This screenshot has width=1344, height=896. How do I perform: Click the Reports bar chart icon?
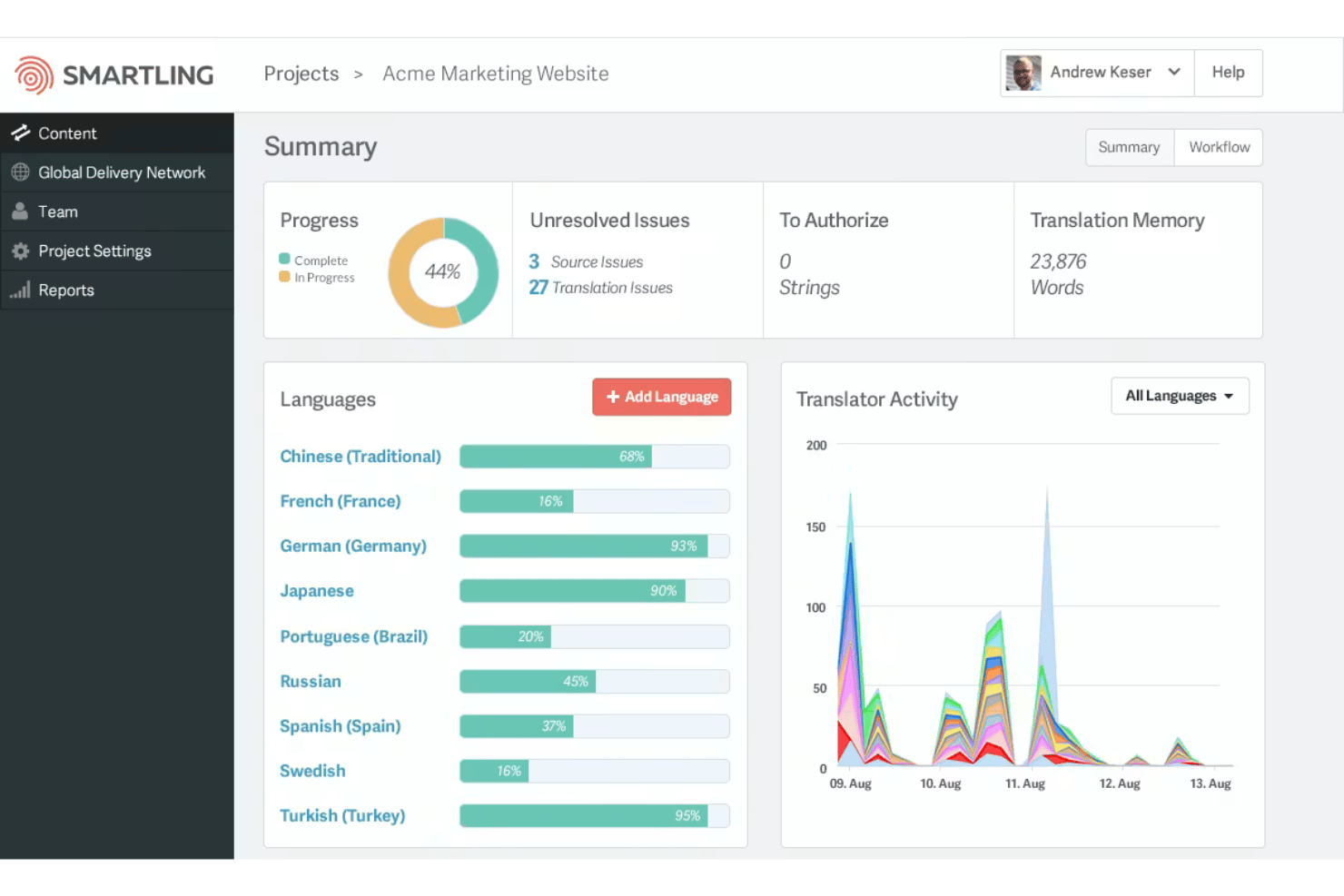tap(20, 290)
